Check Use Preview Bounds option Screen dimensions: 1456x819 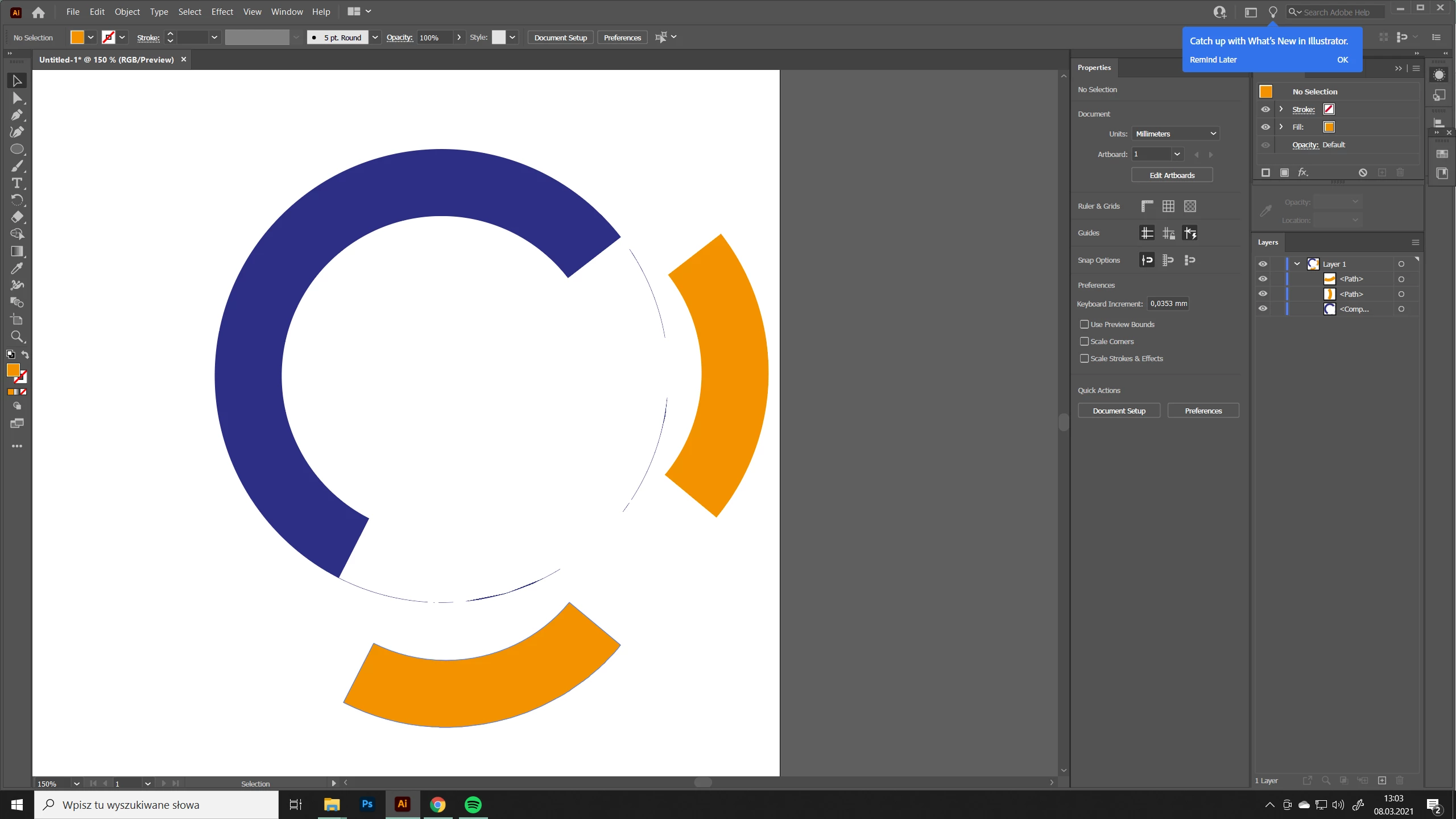(1084, 324)
